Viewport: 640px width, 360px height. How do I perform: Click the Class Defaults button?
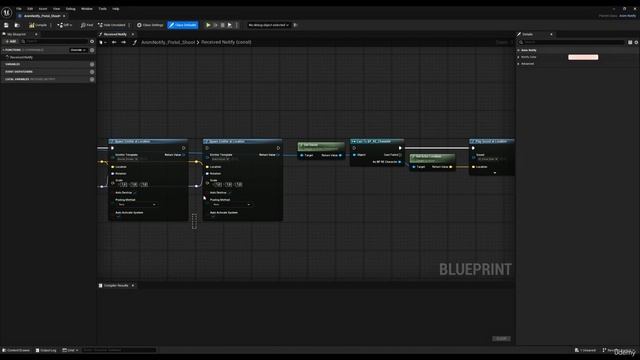tap(182, 25)
